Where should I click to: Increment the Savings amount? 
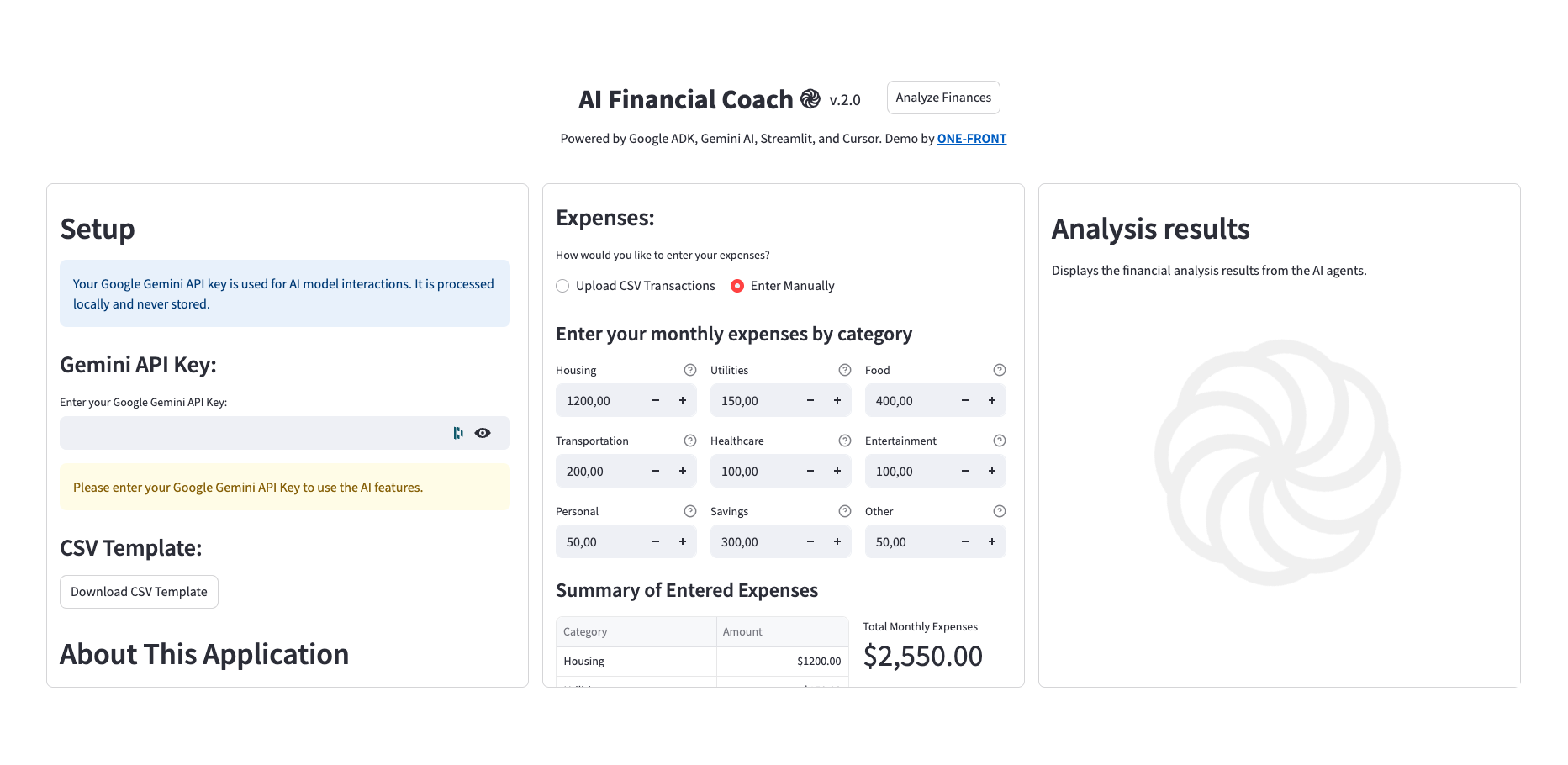[x=837, y=542]
